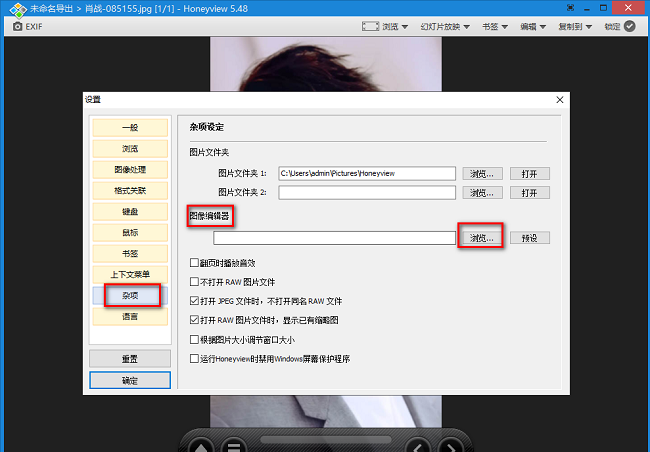Open the 编辑 edit dropdown

click(x=533, y=27)
